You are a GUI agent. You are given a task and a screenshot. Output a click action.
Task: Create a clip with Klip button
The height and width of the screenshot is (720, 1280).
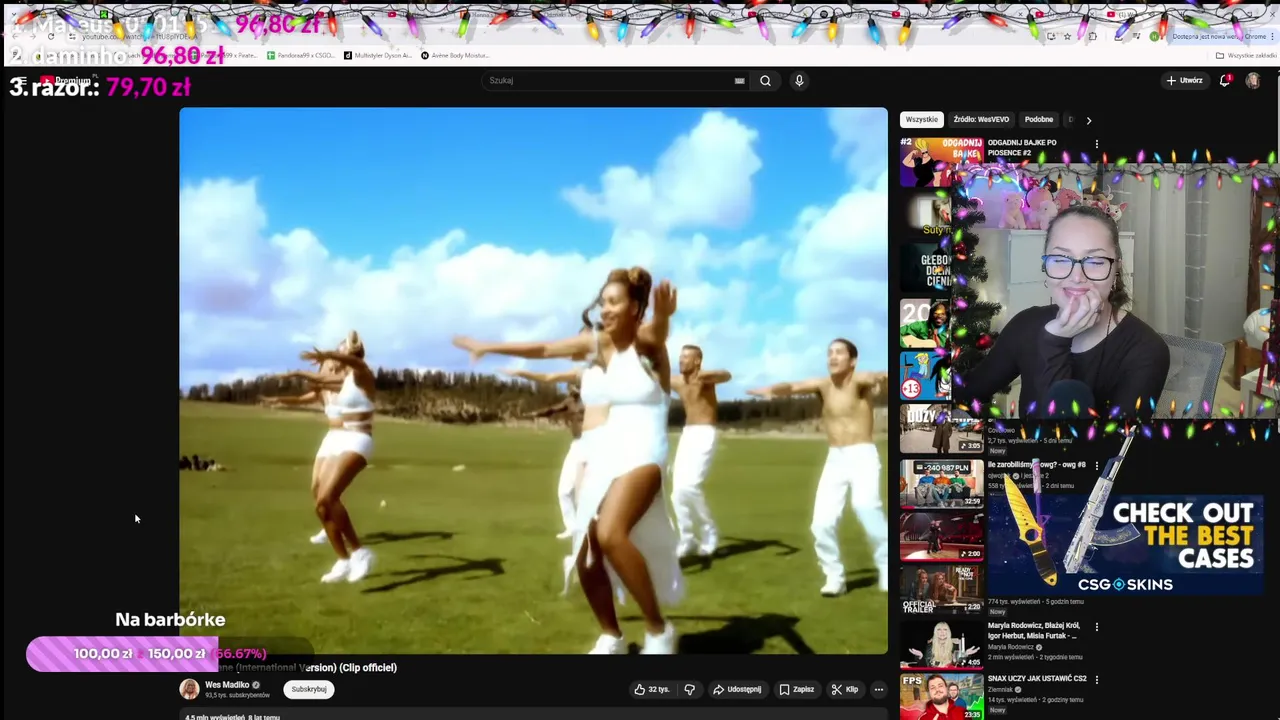pos(844,689)
